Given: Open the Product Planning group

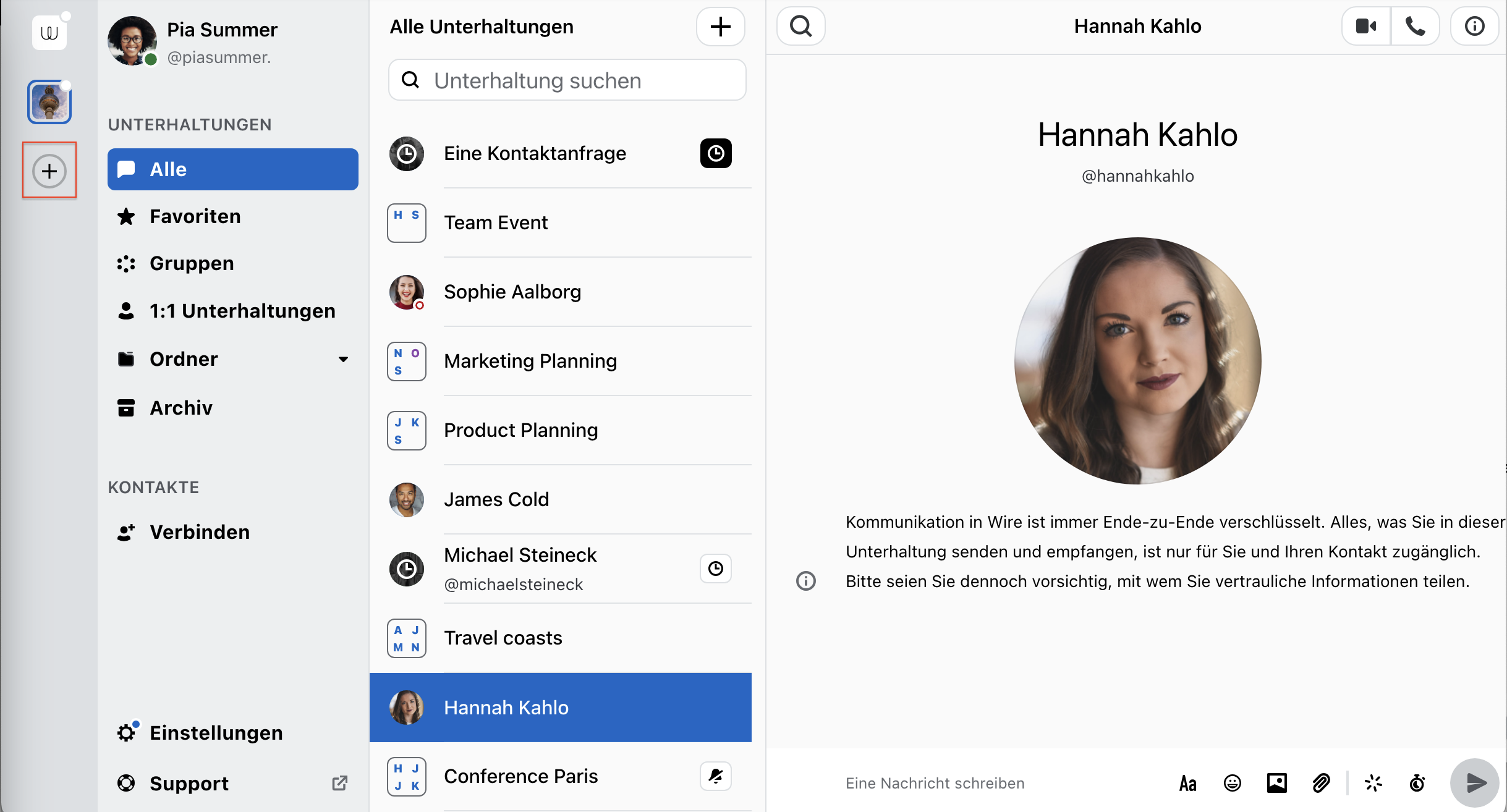Looking at the screenshot, I should (x=561, y=430).
